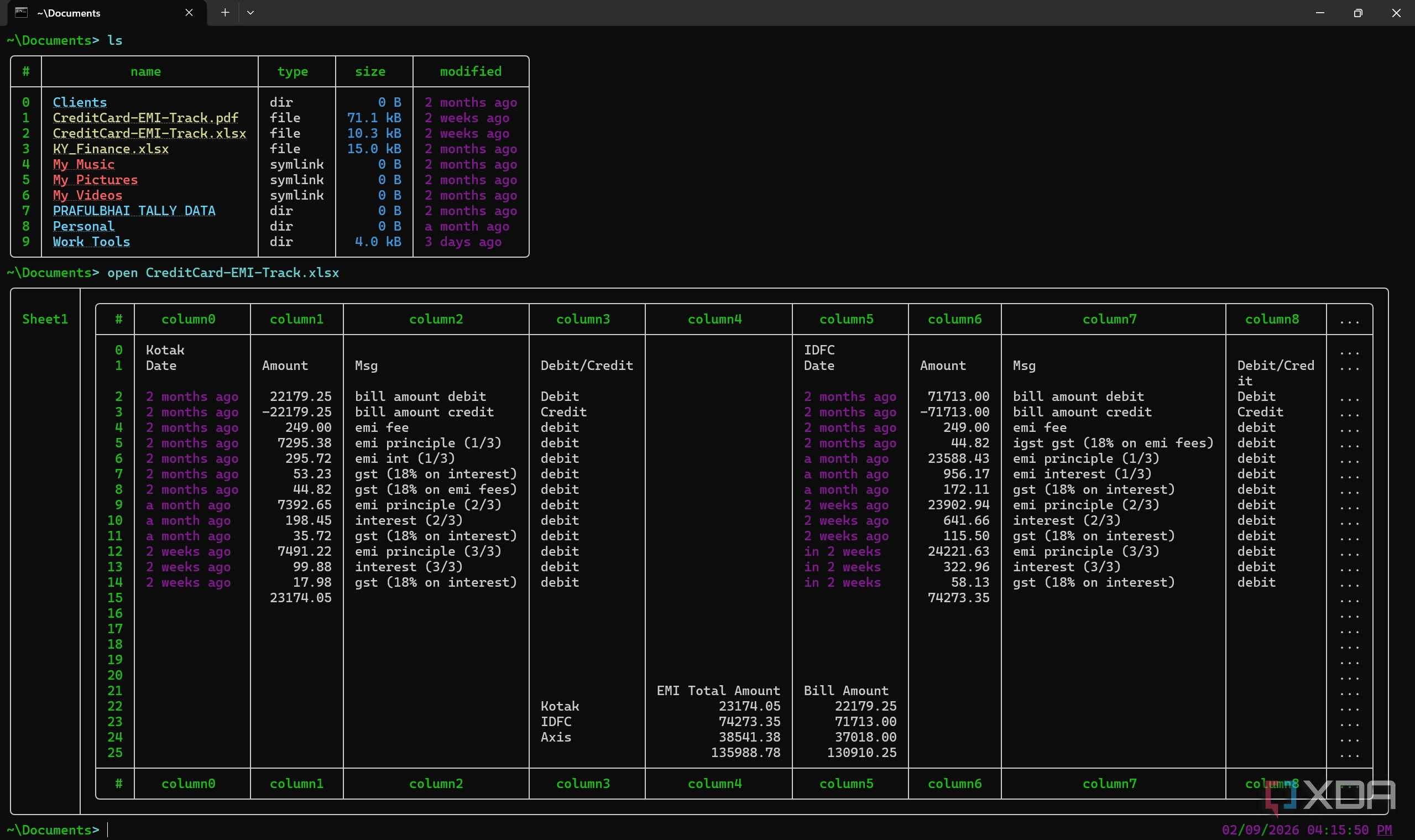Click the amount 22179.25 in row 2
Viewport: 1415px width, 840px height.
(301, 397)
